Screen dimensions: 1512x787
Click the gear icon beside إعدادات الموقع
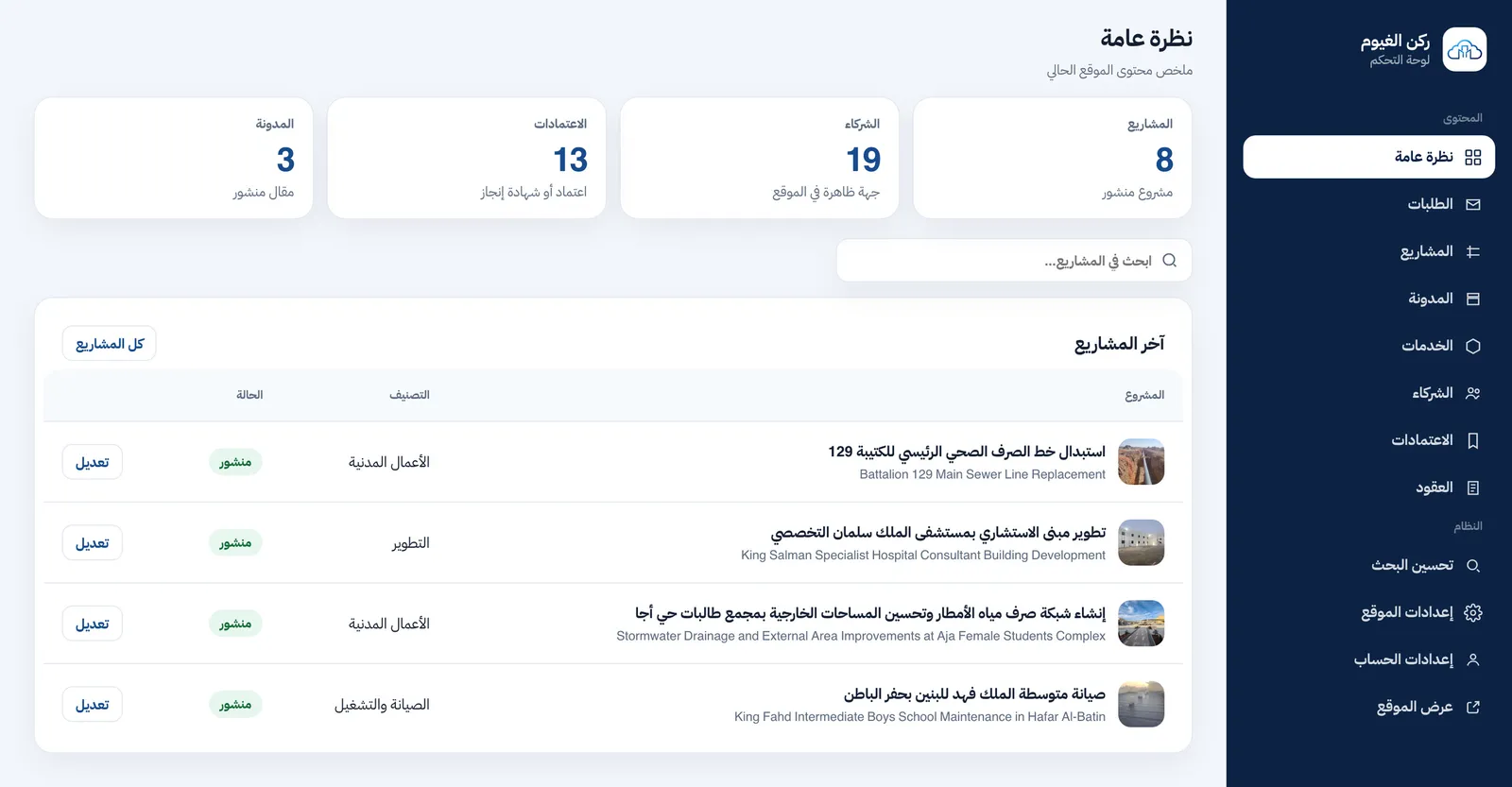coord(1472,612)
